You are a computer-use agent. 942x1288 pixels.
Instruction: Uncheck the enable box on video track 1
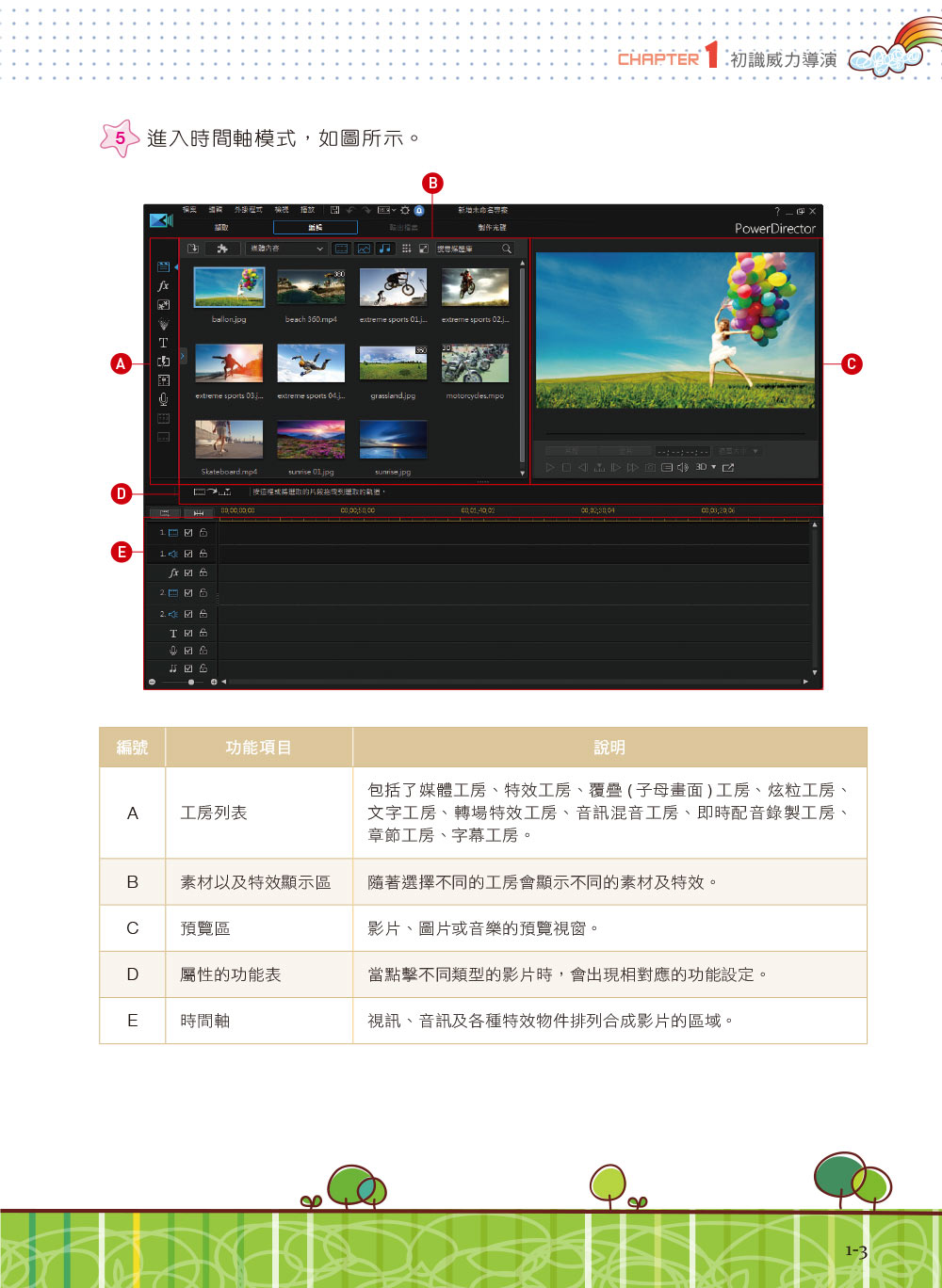(188, 533)
